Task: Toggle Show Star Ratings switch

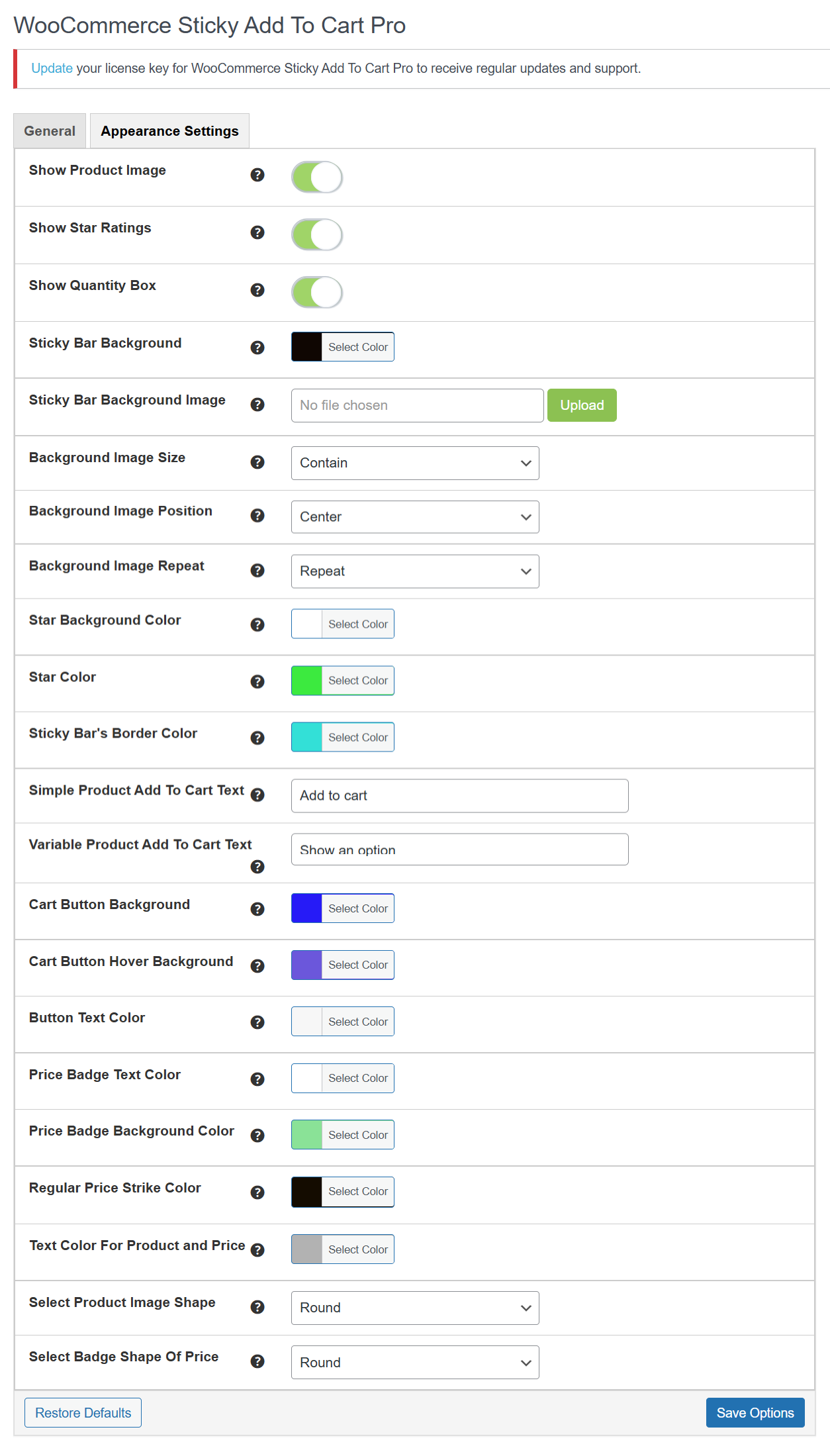Action: tap(317, 234)
